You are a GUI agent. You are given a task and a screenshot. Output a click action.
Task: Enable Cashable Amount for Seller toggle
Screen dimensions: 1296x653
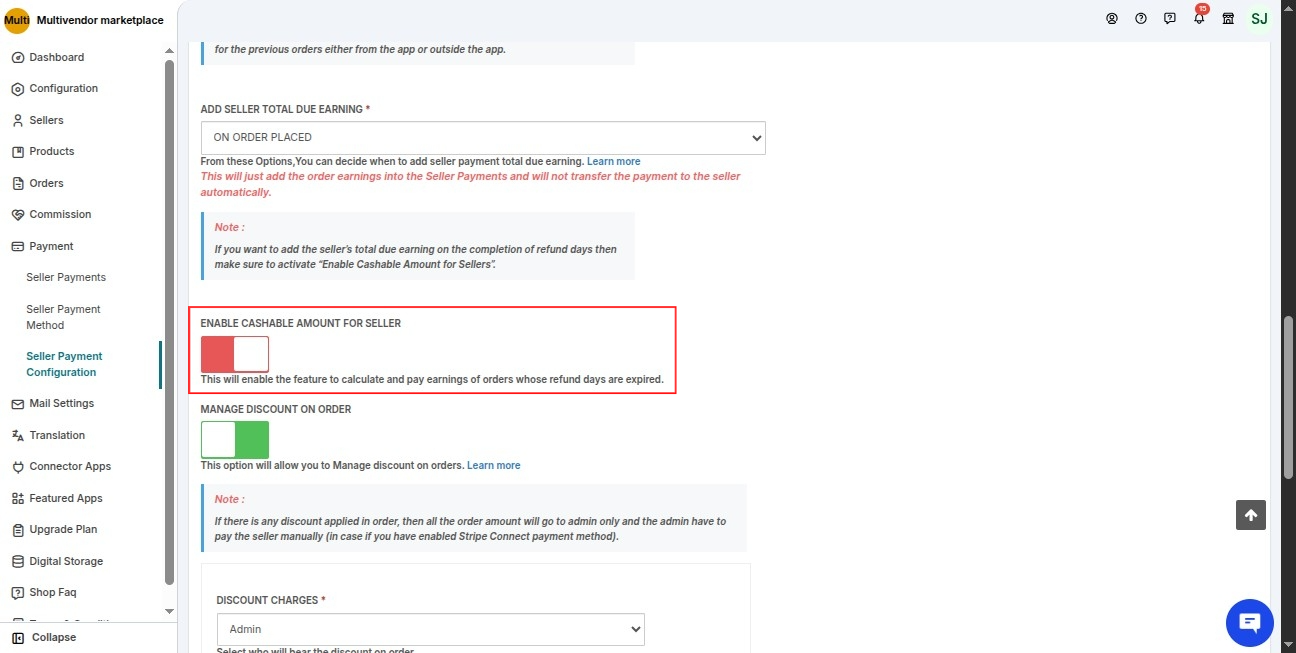click(234, 353)
